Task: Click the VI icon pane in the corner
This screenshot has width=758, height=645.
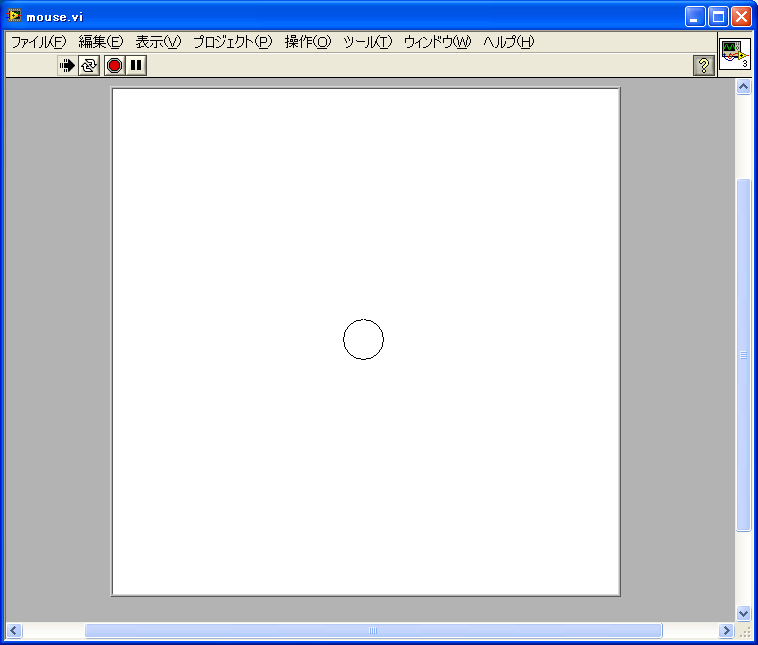Action: click(735, 54)
